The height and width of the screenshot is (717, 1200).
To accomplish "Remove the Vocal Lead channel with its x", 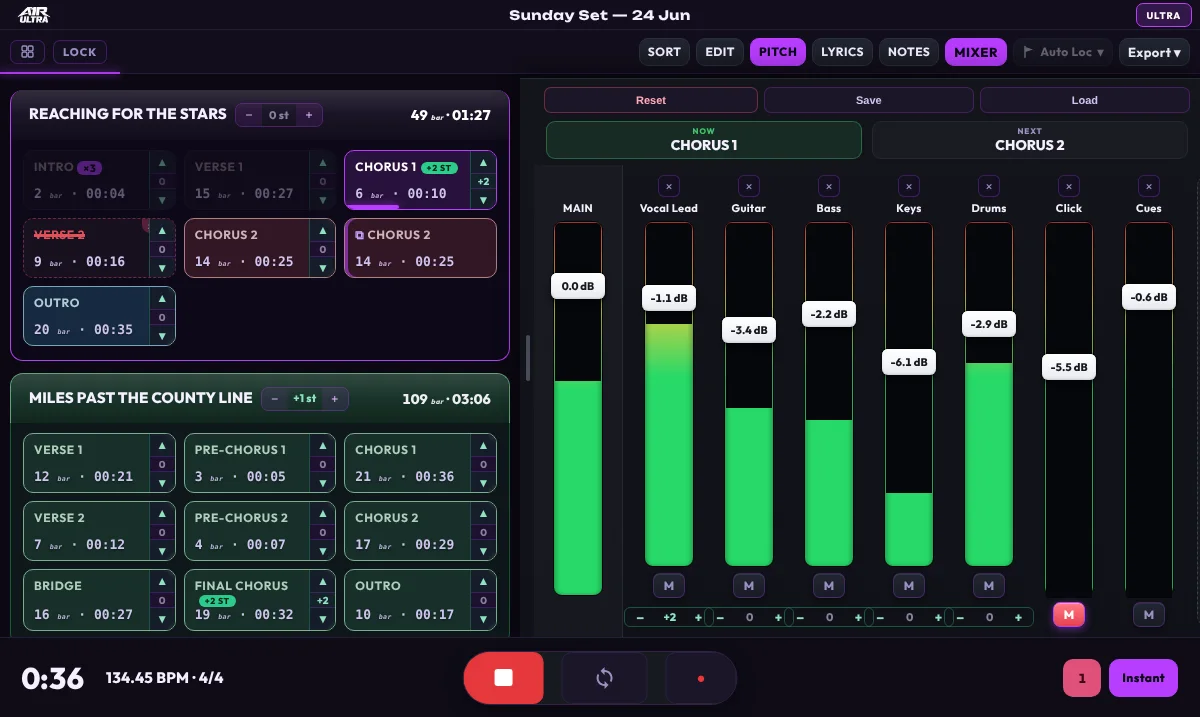I will point(669,185).
